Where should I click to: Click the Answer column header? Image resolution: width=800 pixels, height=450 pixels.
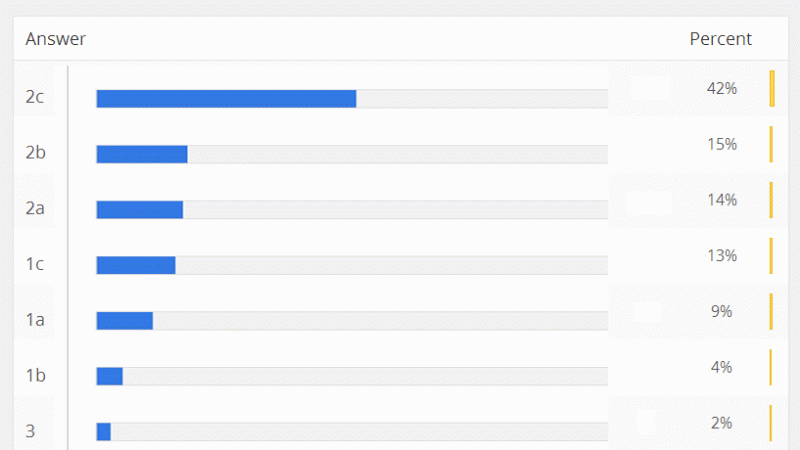55,39
